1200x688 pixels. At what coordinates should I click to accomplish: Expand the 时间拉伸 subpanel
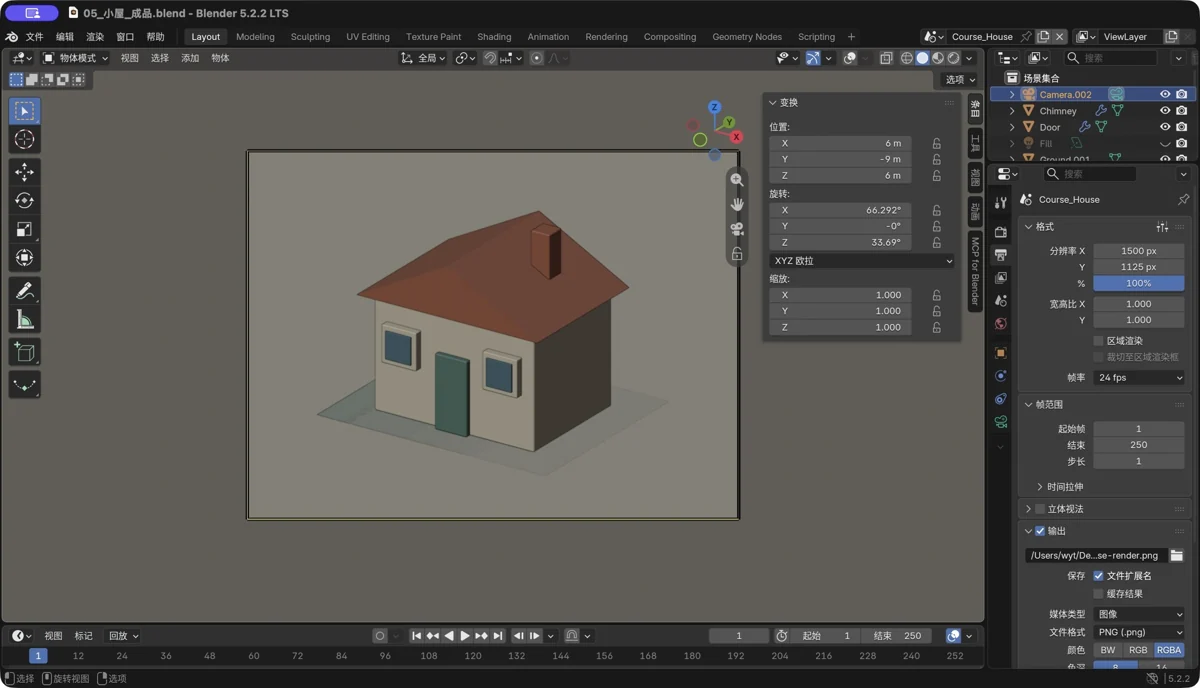[1040, 487]
